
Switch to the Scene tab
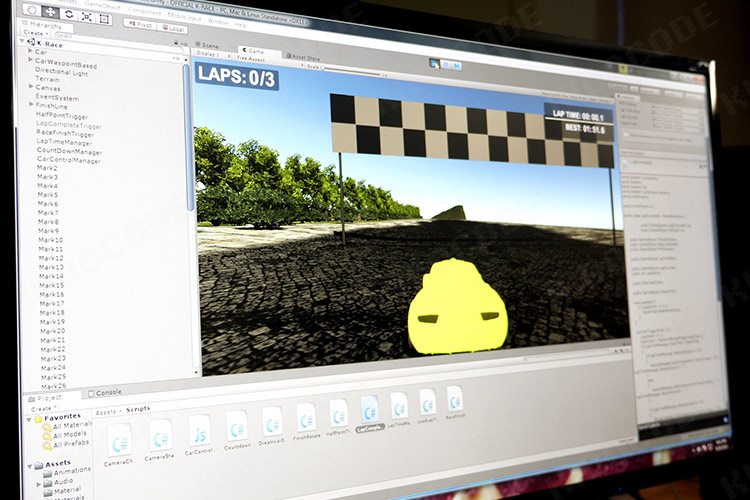tap(207, 45)
